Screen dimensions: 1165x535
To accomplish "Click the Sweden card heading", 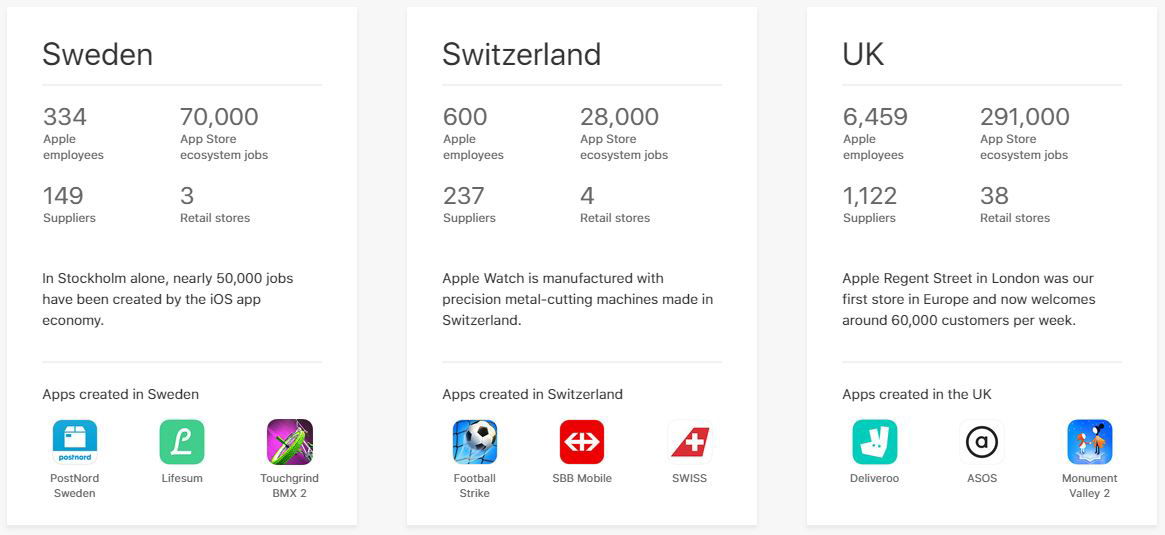I will point(97,54).
